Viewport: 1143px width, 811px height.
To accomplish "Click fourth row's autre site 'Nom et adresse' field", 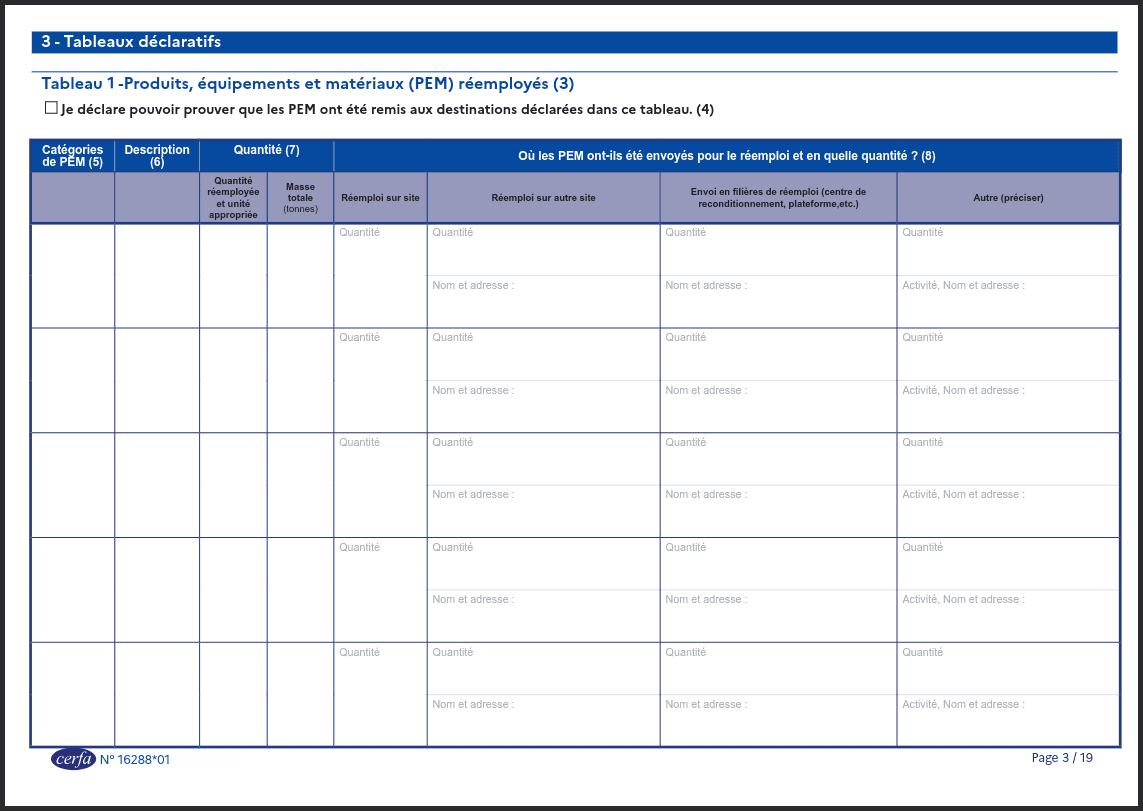I will (x=544, y=616).
